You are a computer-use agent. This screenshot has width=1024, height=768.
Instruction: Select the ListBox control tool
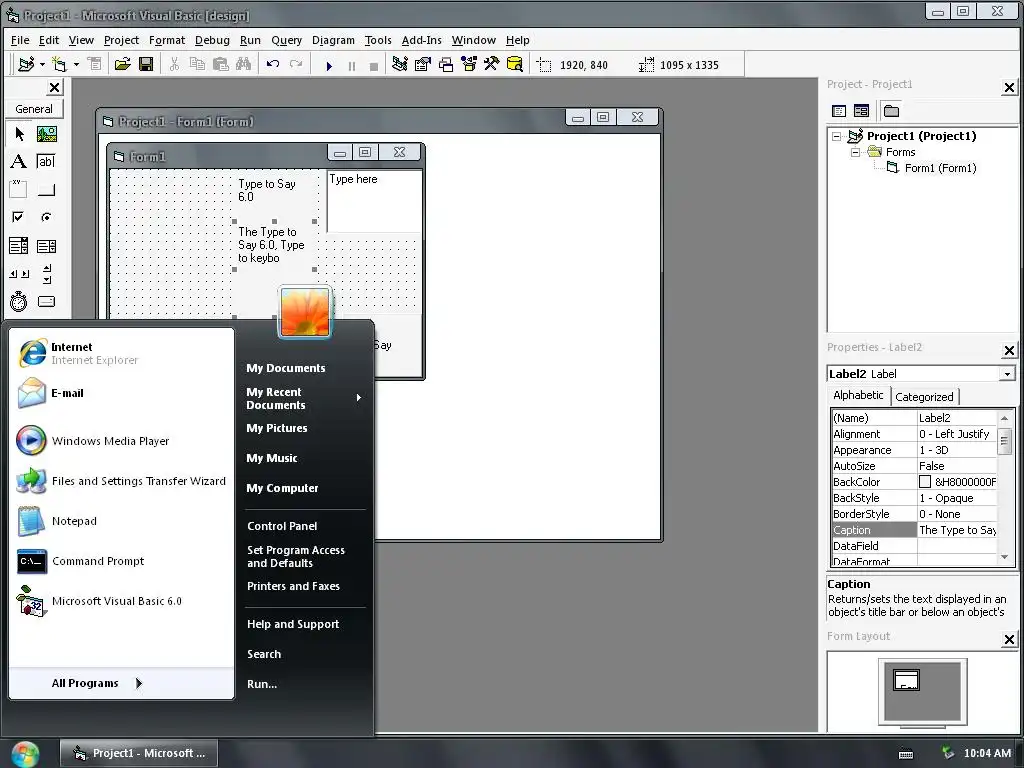(46, 246)
